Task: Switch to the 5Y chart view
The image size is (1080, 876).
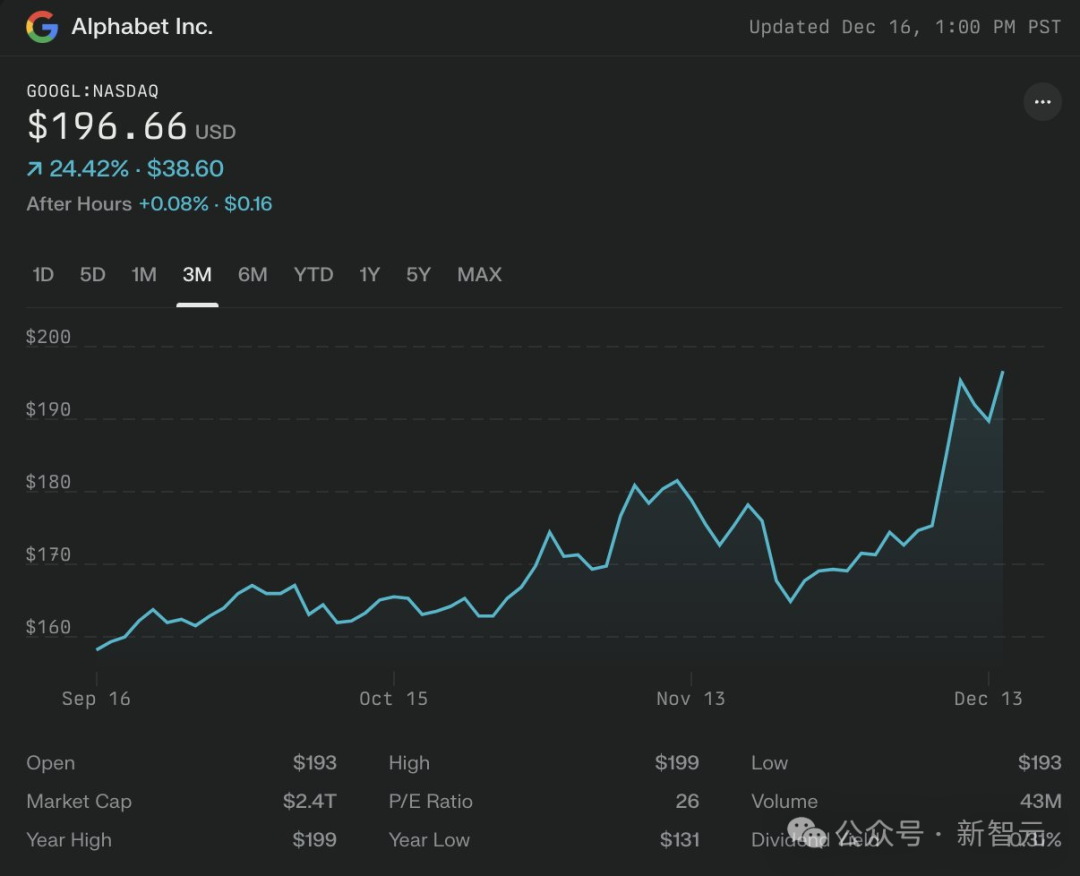Action: [x=418, y=275]
